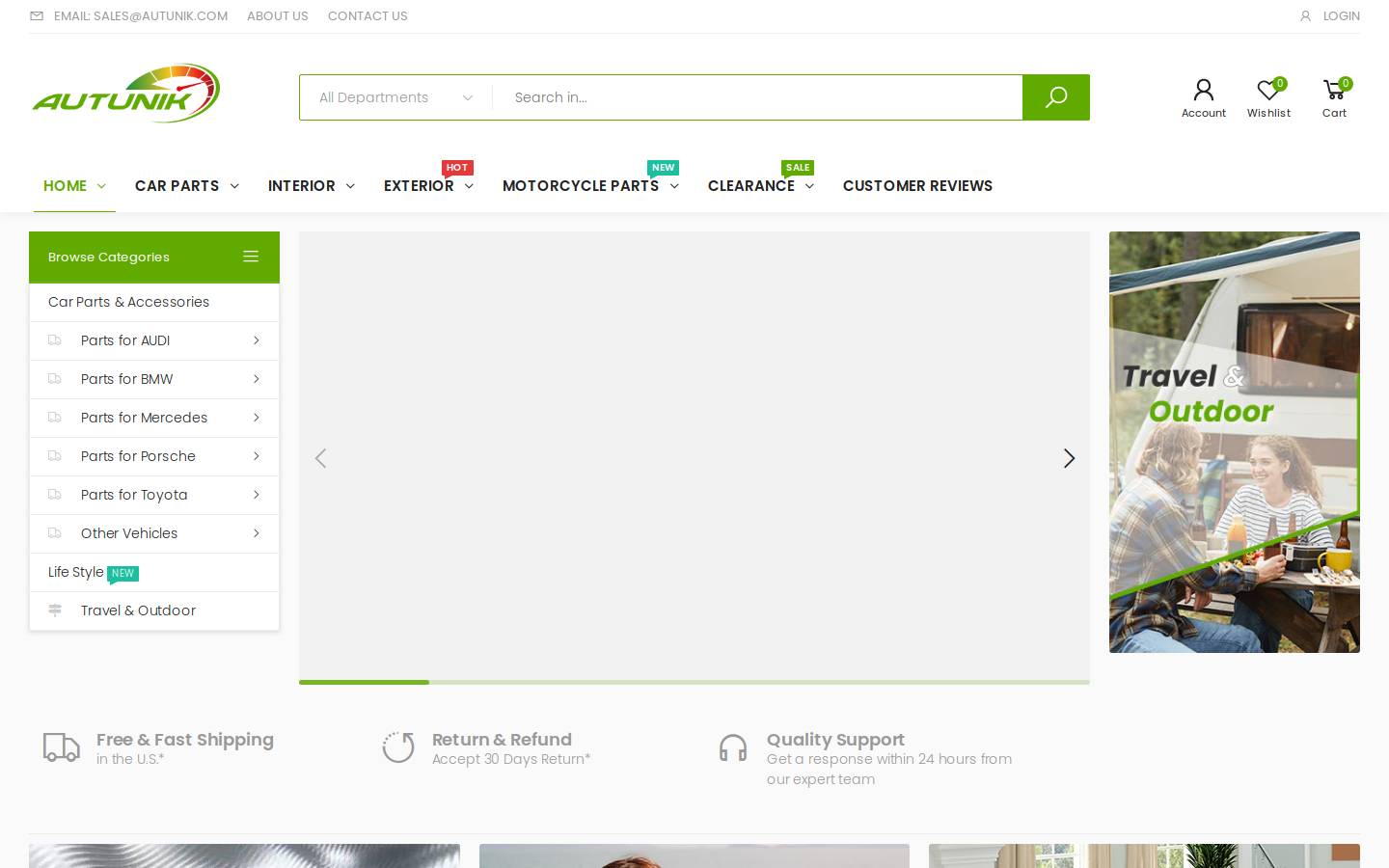Open the CAR PARTS menu item

coord(177,186)
